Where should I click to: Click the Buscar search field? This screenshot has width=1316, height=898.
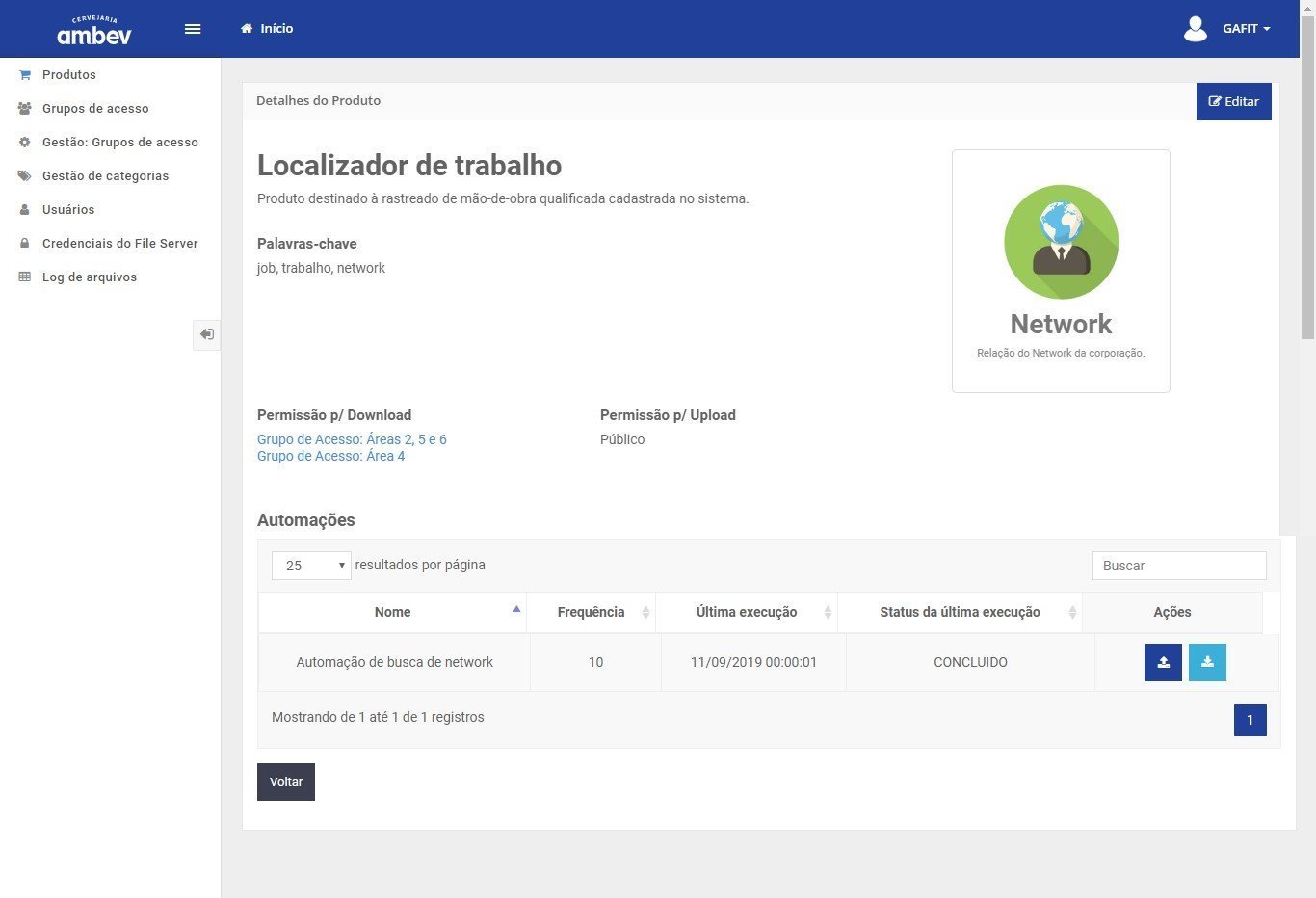coord(1178,566)
